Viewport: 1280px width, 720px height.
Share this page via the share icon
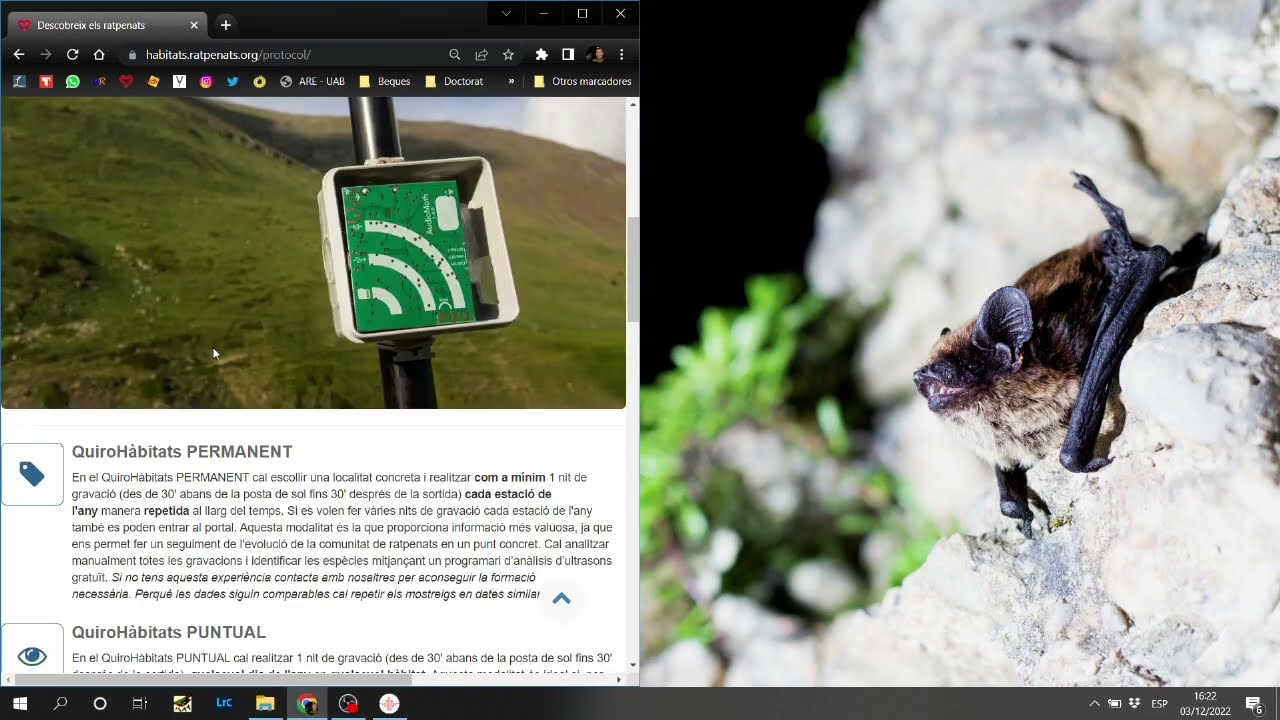[482, 55]
